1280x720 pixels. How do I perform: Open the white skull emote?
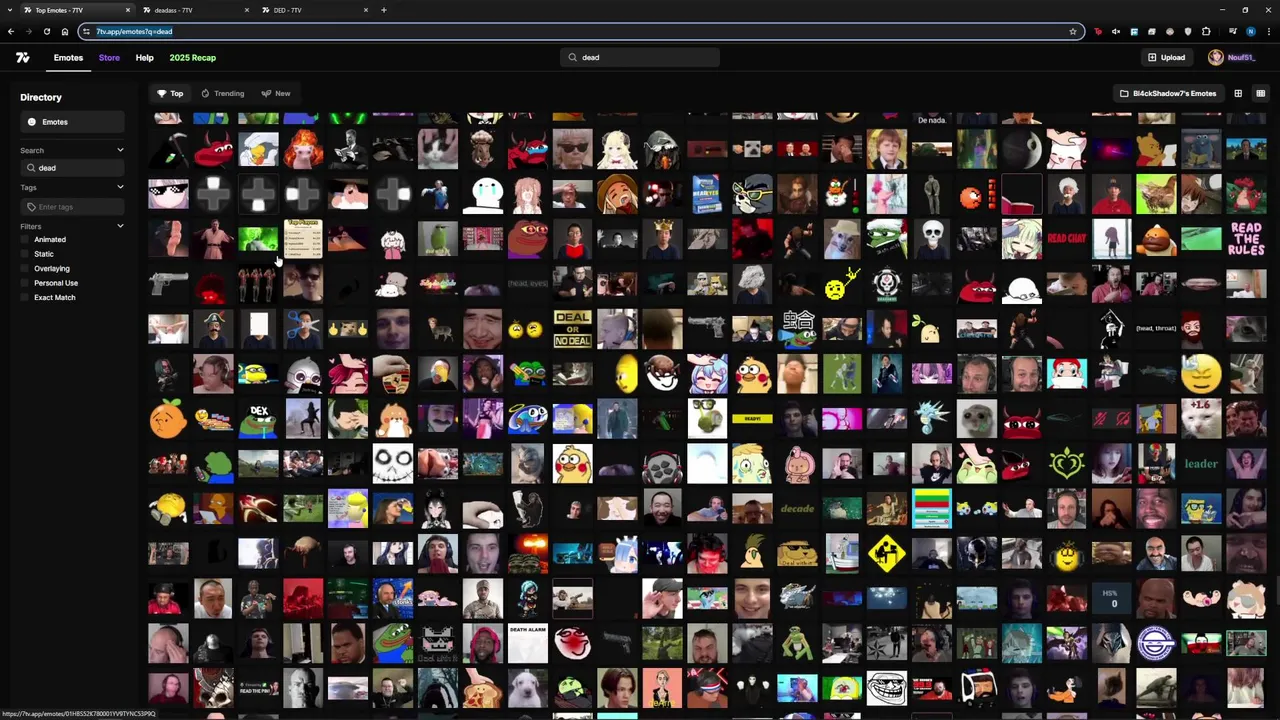(932, 239)
